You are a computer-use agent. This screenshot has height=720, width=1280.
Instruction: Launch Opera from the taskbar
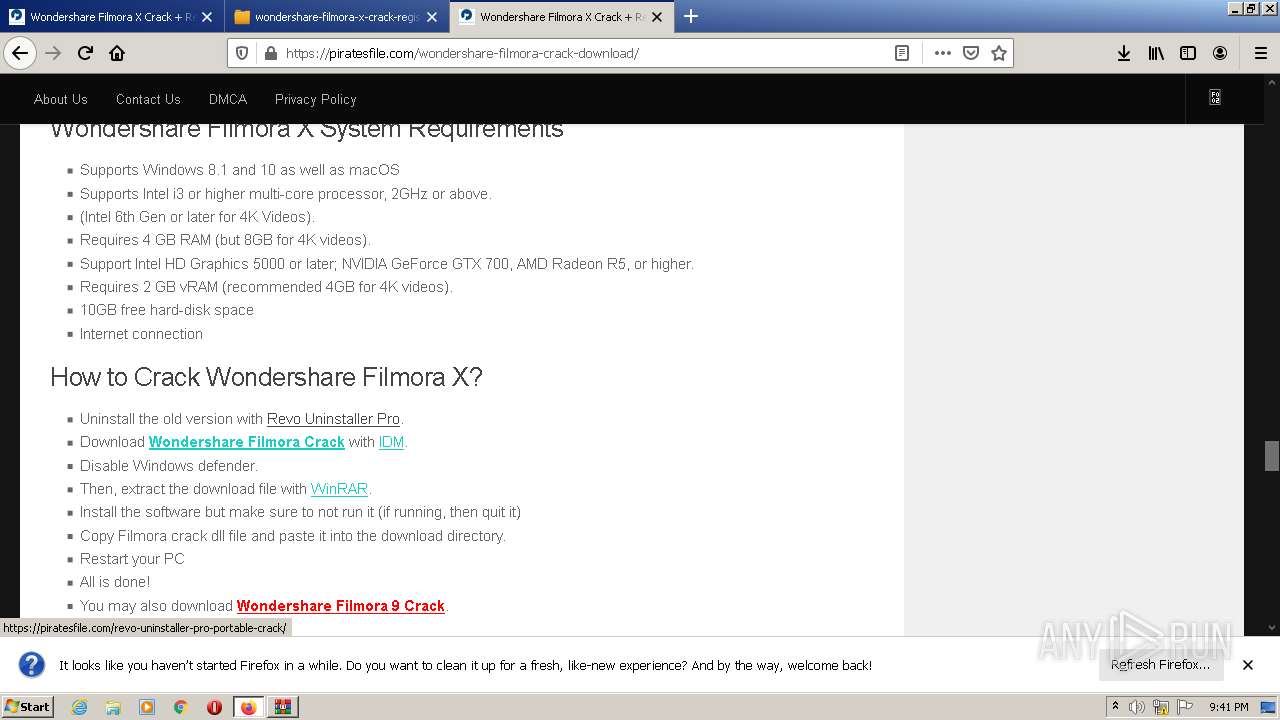[214, 707]
